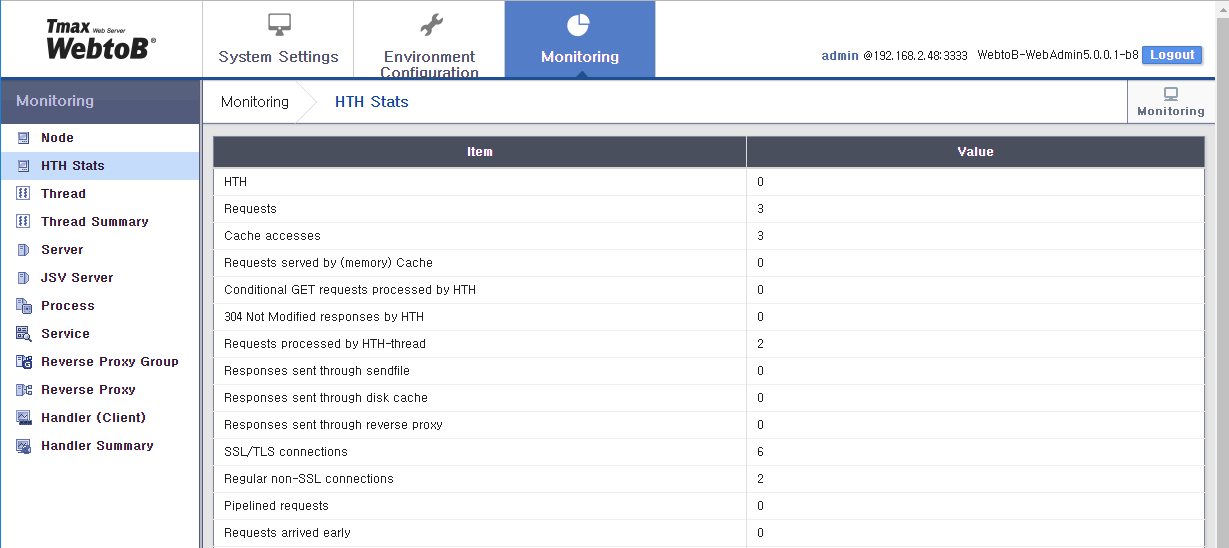Screen dimensions: 1229x548
Task: Click the Item column header
Action: (480, 152)
